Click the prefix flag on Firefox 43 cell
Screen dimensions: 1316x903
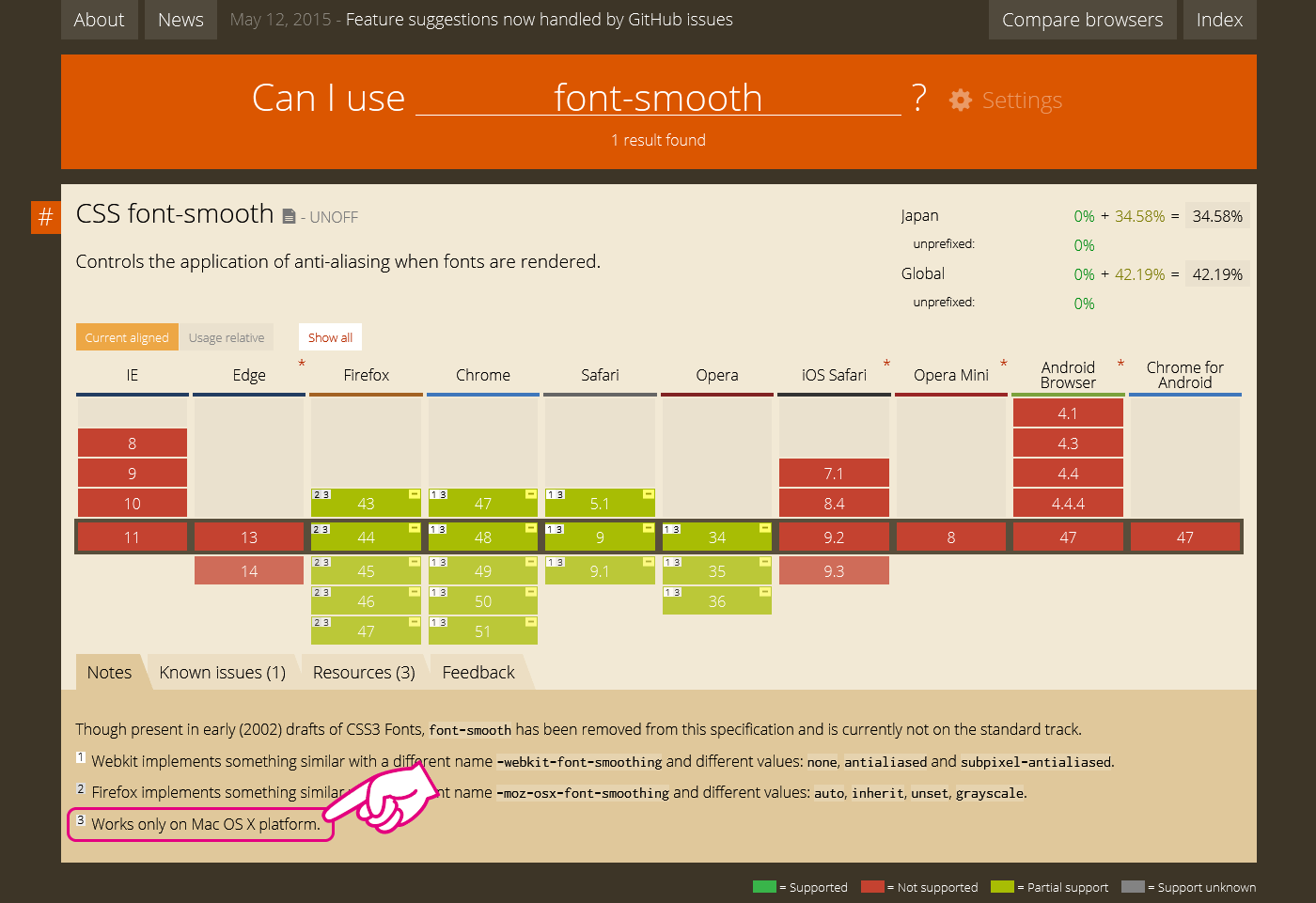click(414, 494)
